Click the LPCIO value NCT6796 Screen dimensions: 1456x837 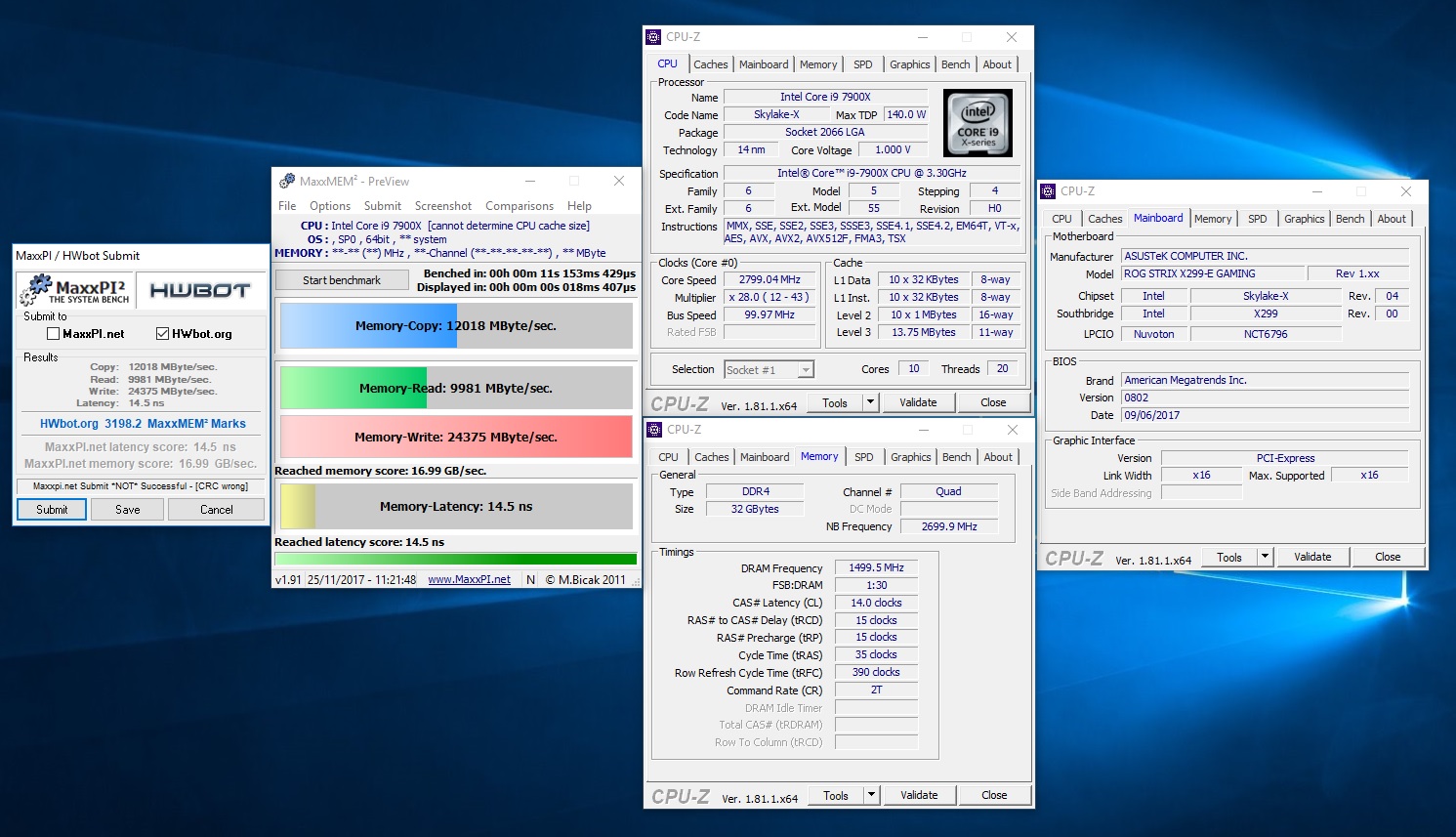pos(1266,334)
